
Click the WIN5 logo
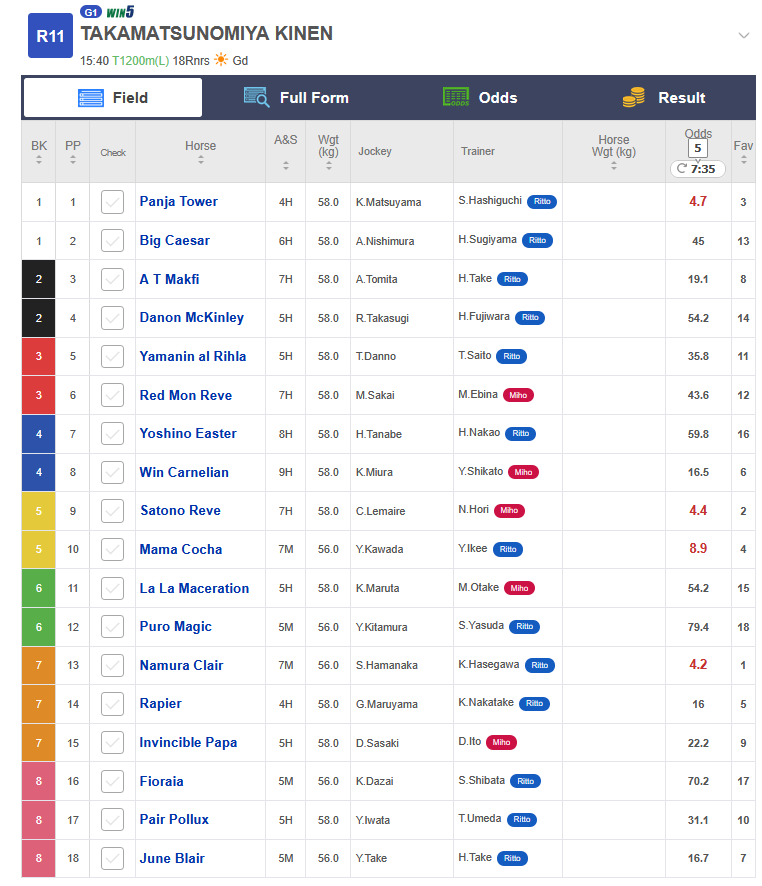(x=120, y=12)
